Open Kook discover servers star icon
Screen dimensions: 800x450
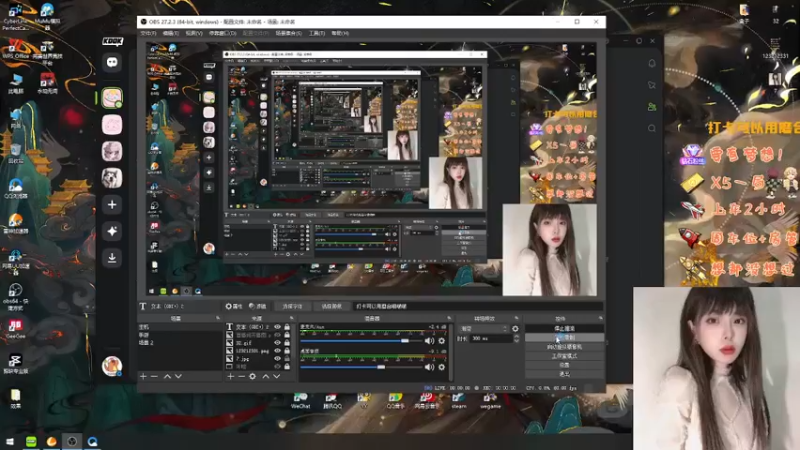[112, 231]
